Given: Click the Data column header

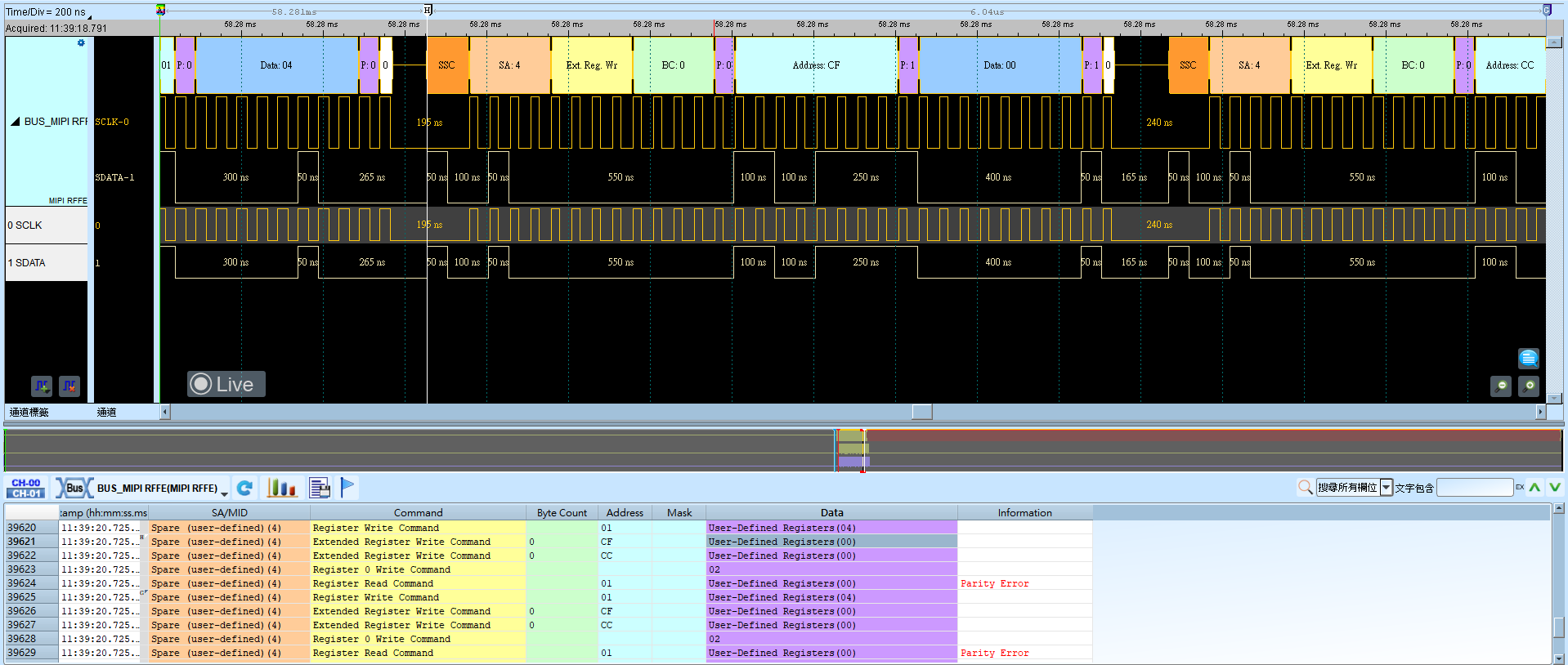Looking at the screenshot, I should coord(831,513).
